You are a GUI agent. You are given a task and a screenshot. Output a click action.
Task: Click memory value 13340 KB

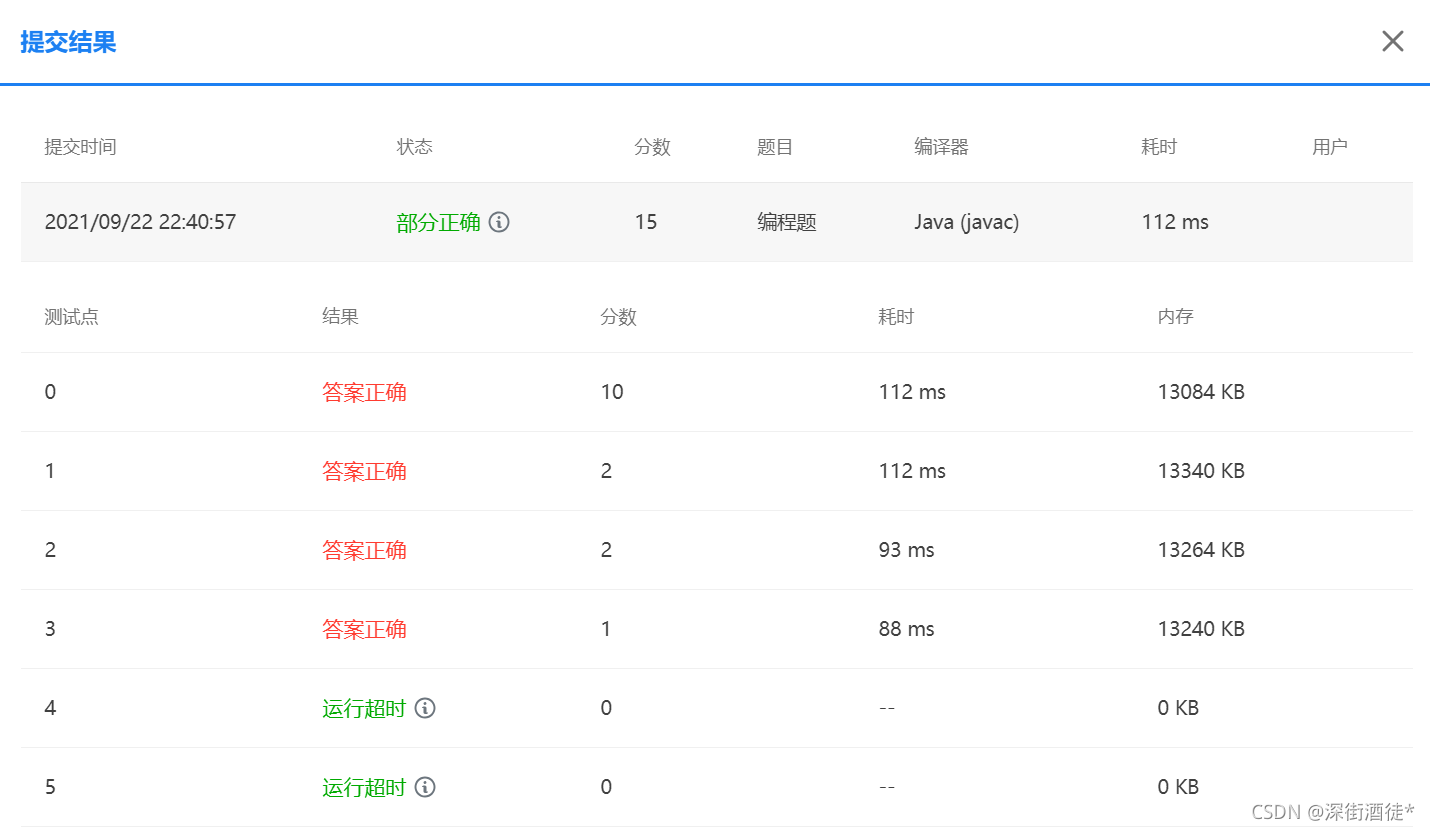(1201, 471)
